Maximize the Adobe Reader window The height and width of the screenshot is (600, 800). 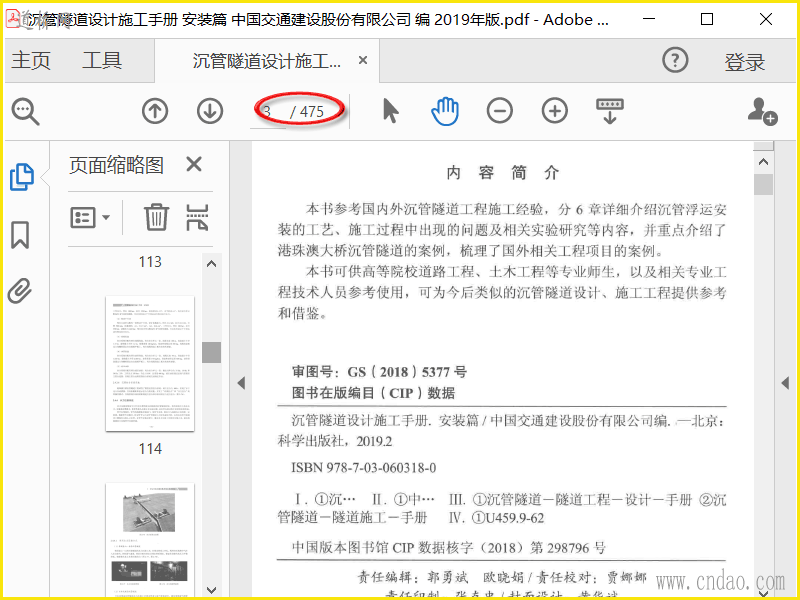coord(707,19)
